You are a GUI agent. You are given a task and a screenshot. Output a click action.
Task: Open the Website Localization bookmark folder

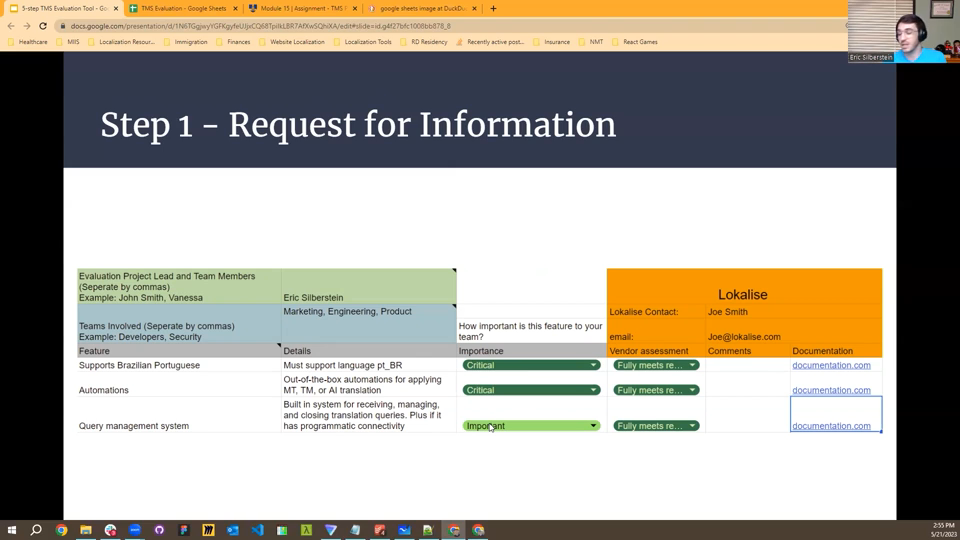(x=291, y=42)
